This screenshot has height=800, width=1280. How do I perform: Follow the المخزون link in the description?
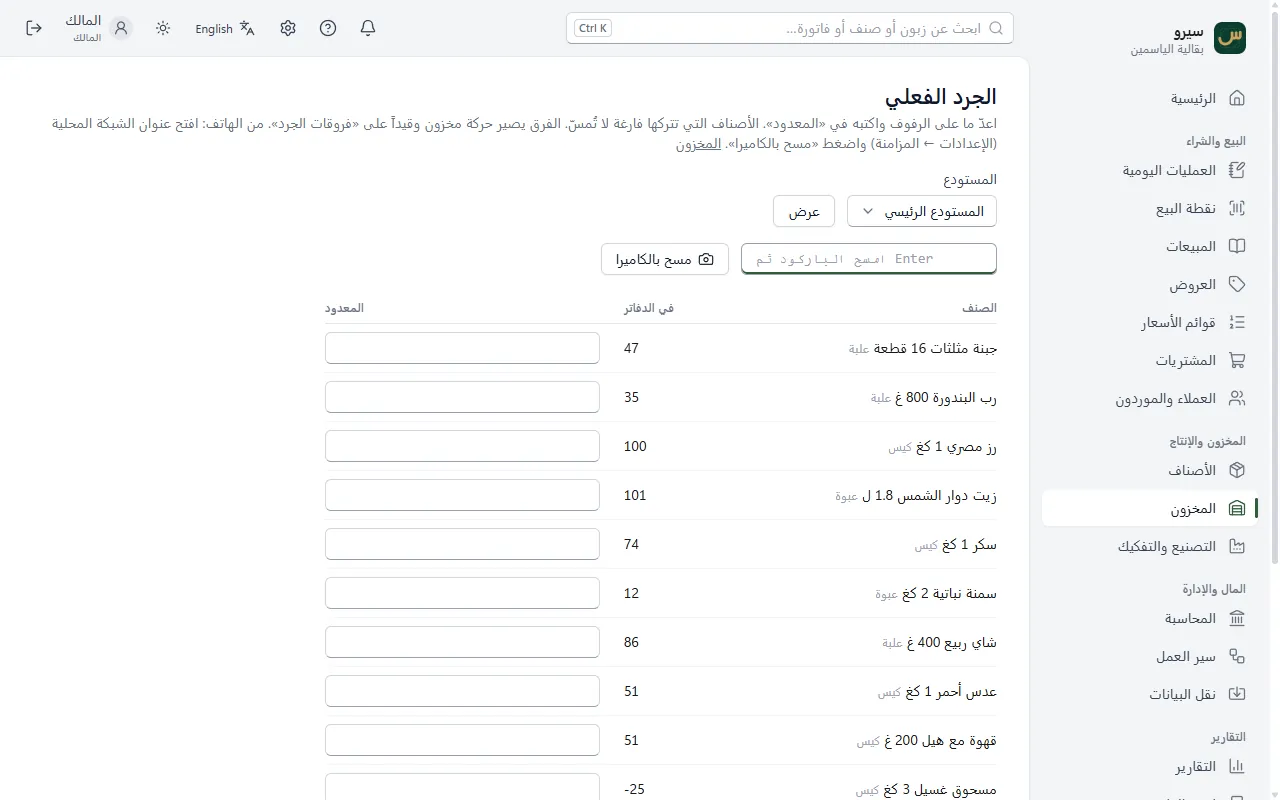click(x=698, y=144)
